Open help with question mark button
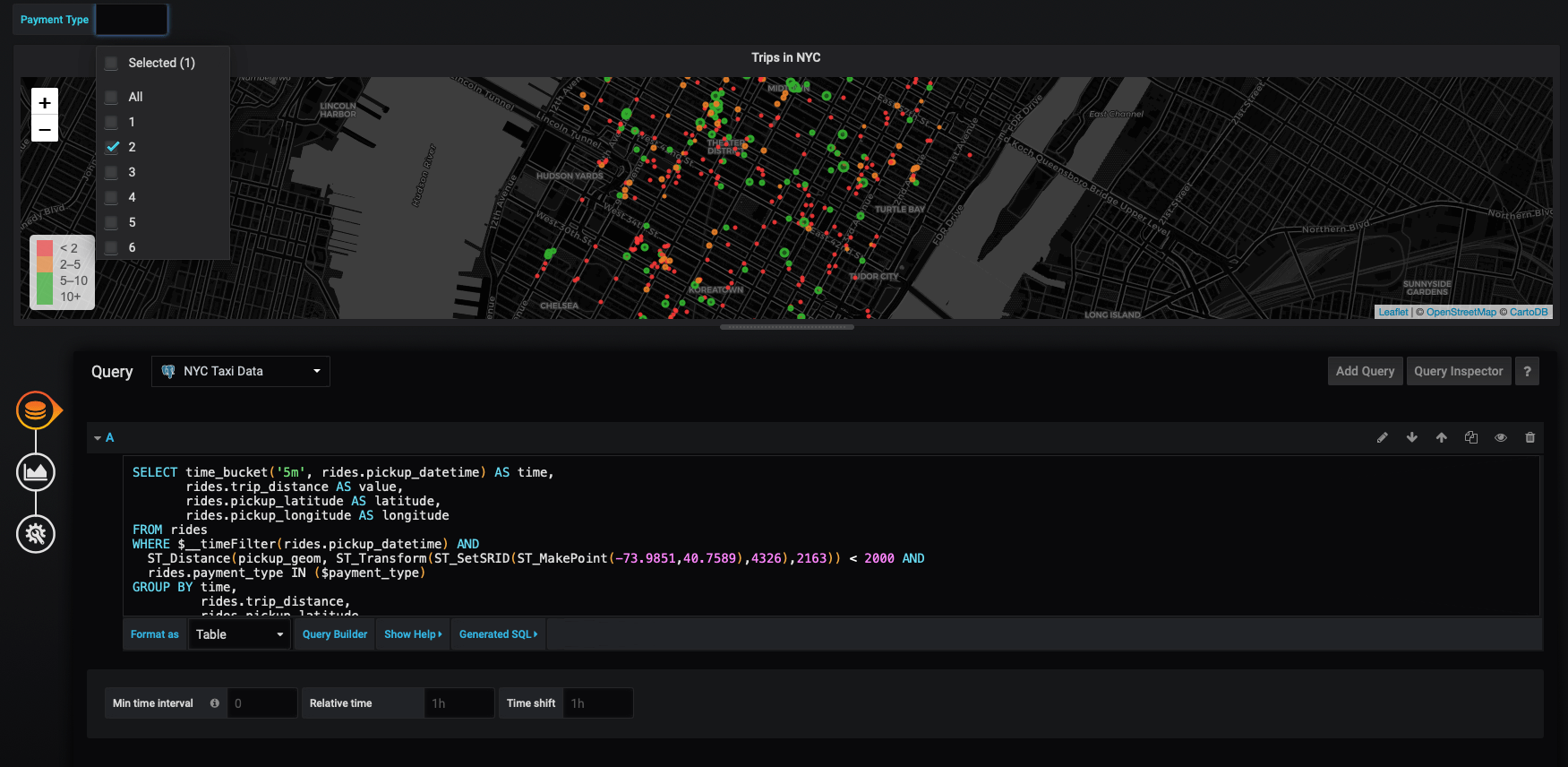Viewport: 1568px width, 767px height. [1528, 371]
